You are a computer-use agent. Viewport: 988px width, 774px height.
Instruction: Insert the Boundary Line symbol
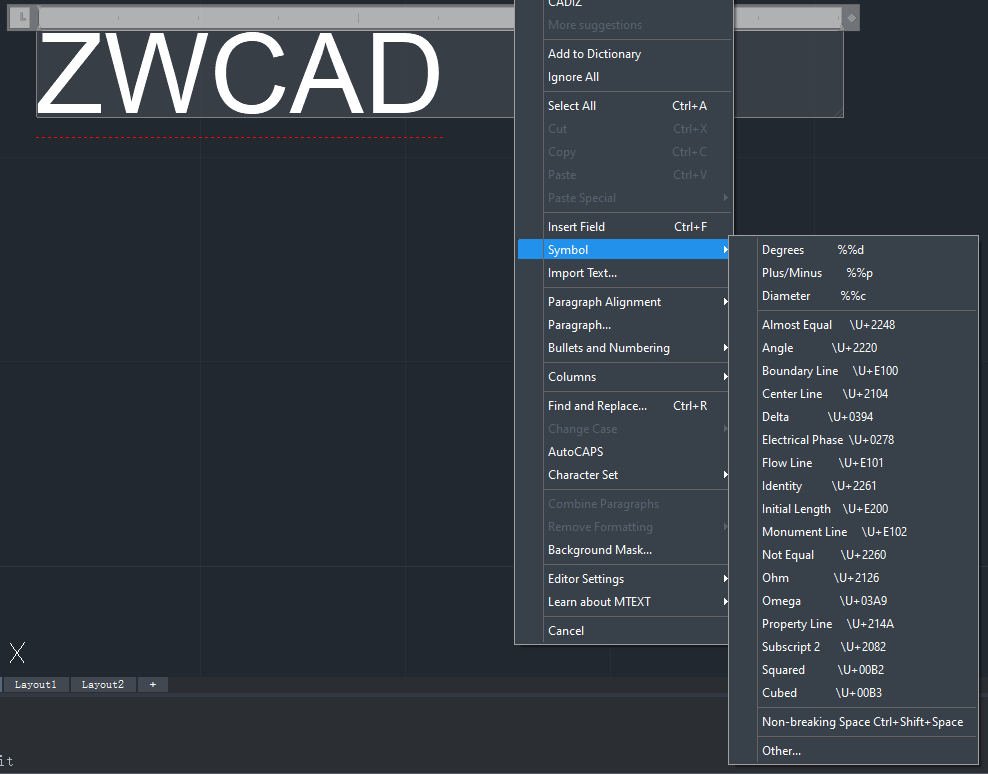tap(853, 371)
